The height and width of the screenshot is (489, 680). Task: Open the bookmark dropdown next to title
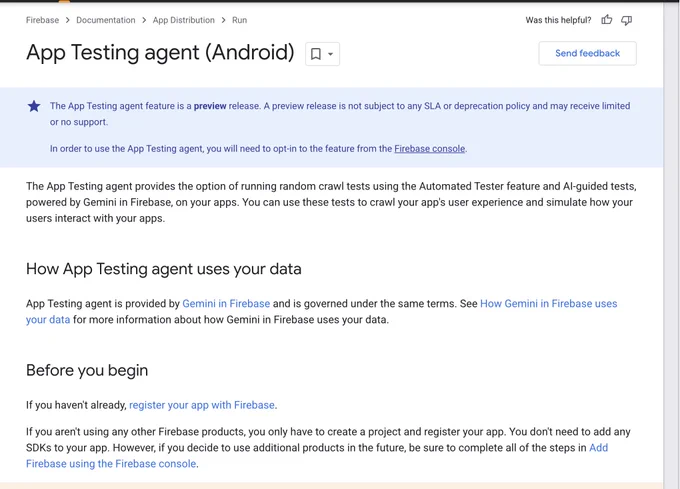click(x=322, y=54)
